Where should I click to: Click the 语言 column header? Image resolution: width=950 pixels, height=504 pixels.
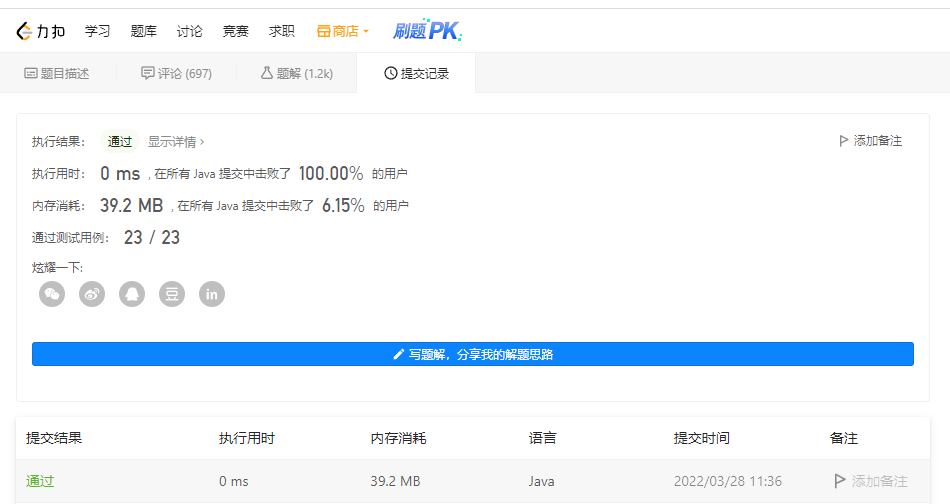(x=542, y=438)
